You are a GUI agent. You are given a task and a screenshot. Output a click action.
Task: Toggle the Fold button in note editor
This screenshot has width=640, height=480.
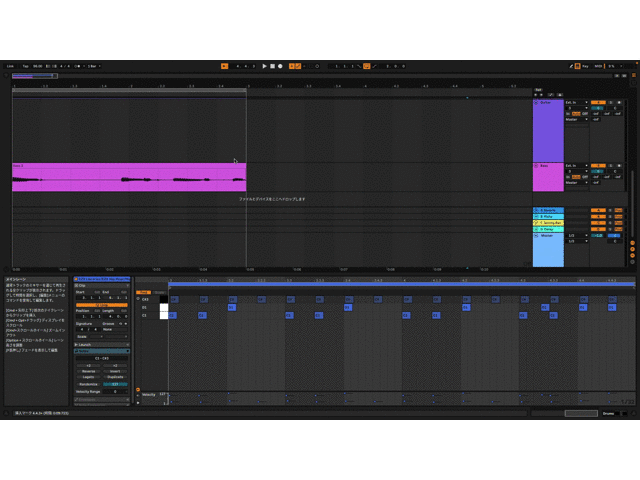pyautogui.click(x=143, y=292)
